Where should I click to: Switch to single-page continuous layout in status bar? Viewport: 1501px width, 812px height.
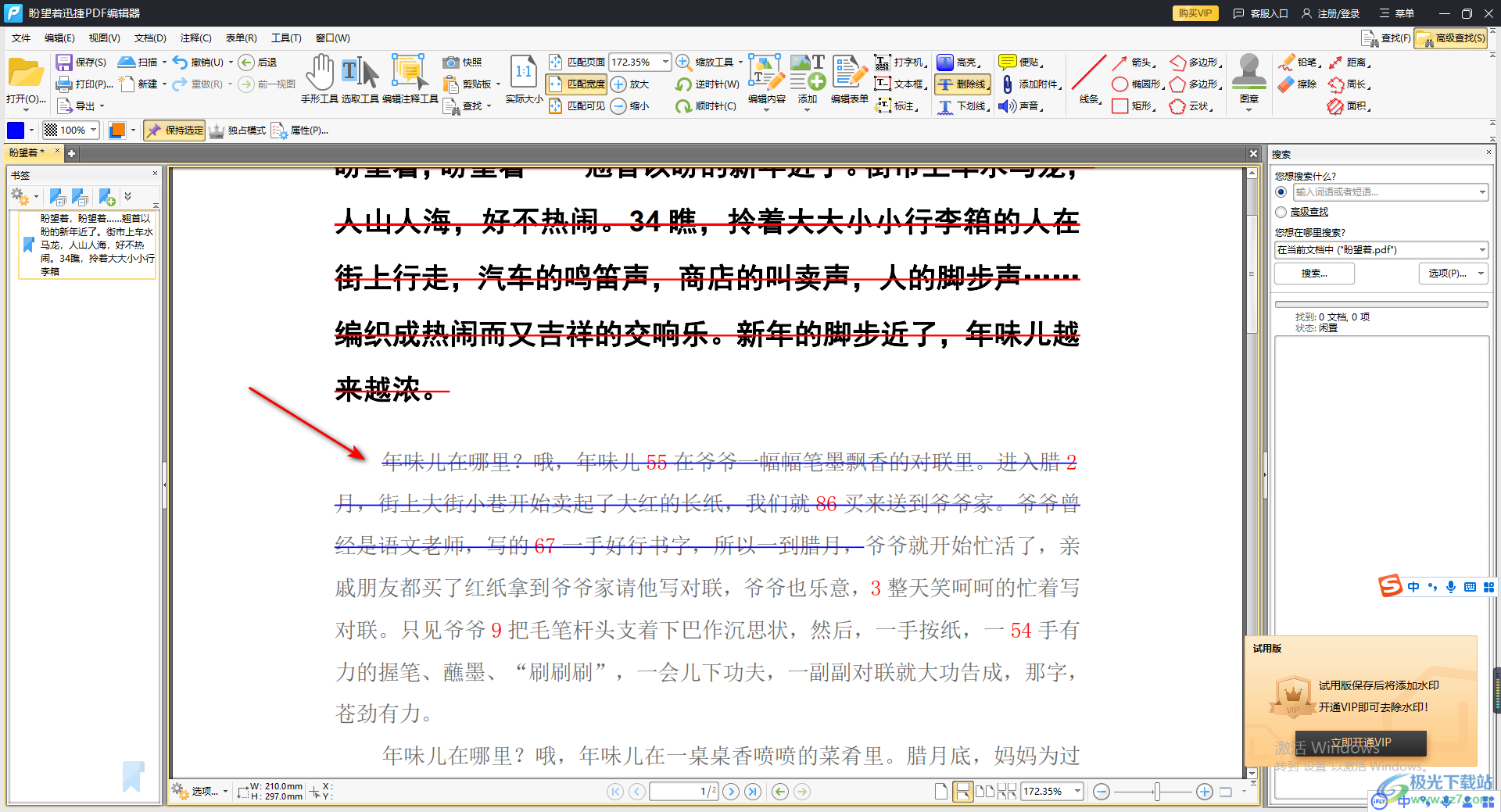tap(963, 792)
